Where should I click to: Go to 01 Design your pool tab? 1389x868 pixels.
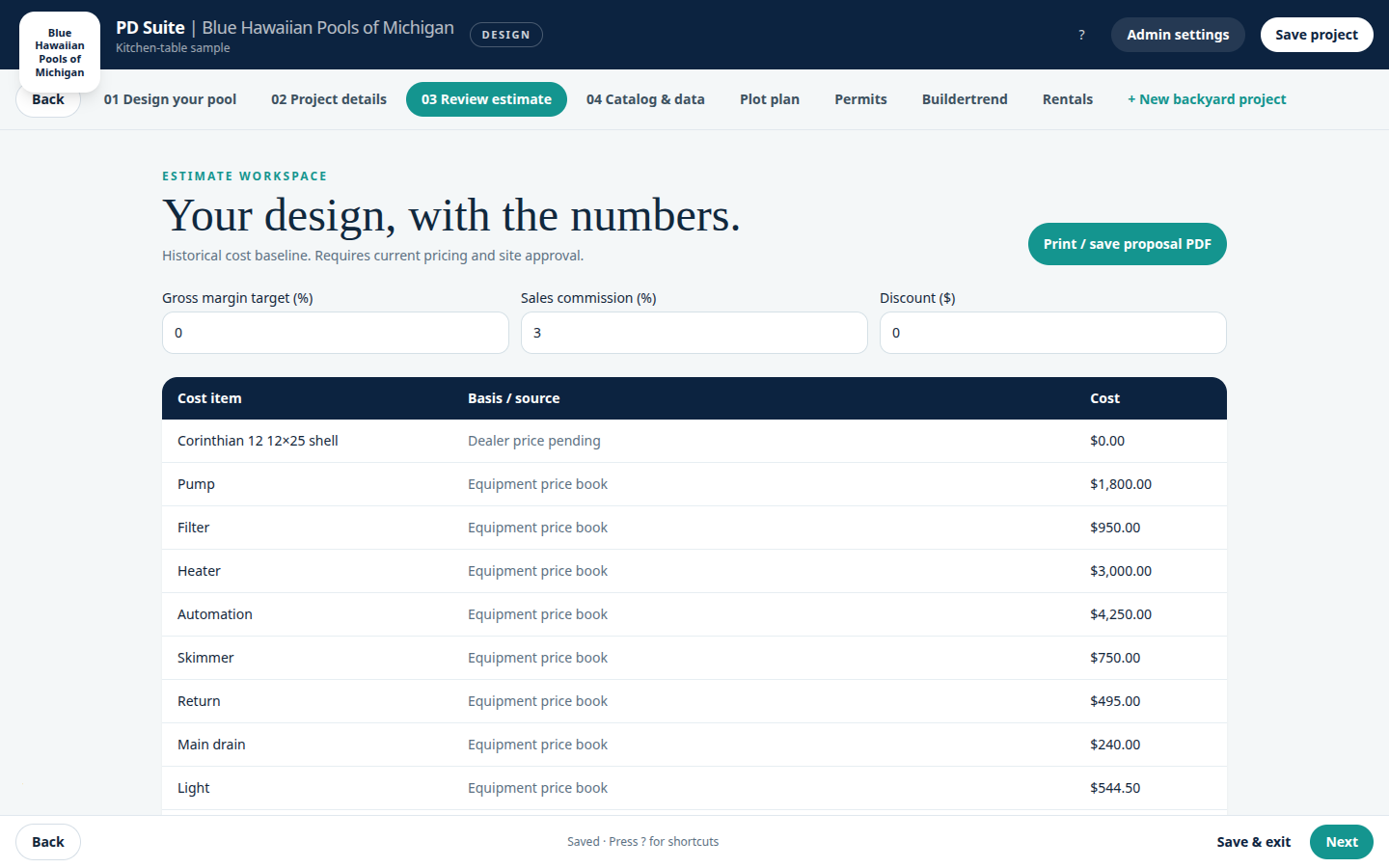(170, 99)
